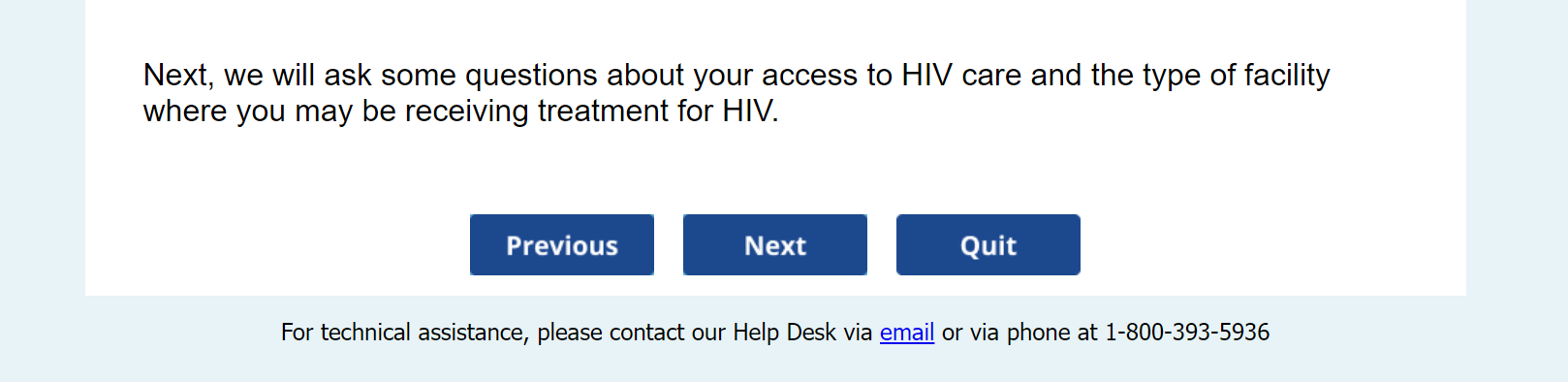Viewport: 1568px width, 382px height.
Task: Click the word 'Next,' starting the paragraph
Action: (x=178, y=76)
